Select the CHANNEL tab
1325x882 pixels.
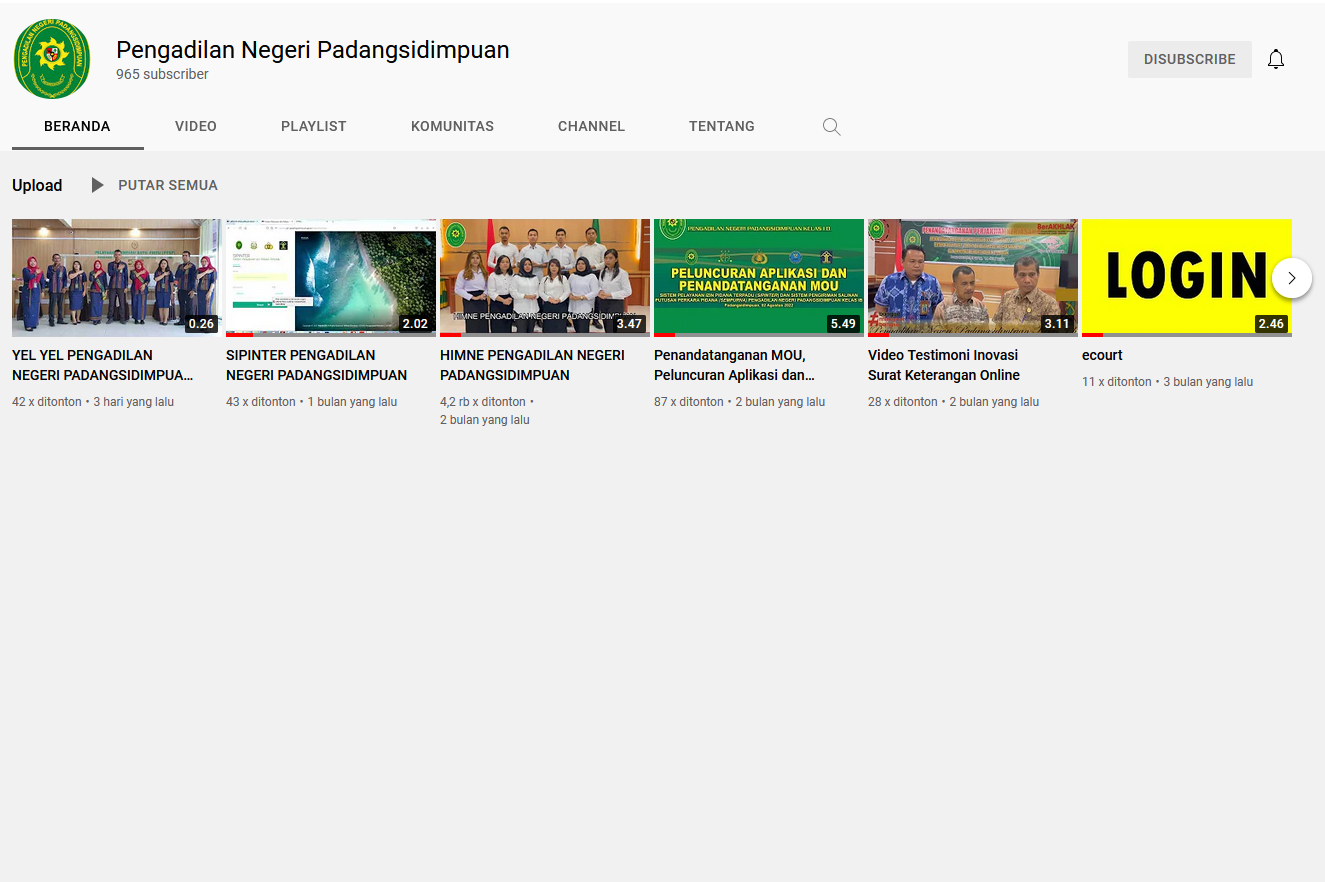point(591,126)
